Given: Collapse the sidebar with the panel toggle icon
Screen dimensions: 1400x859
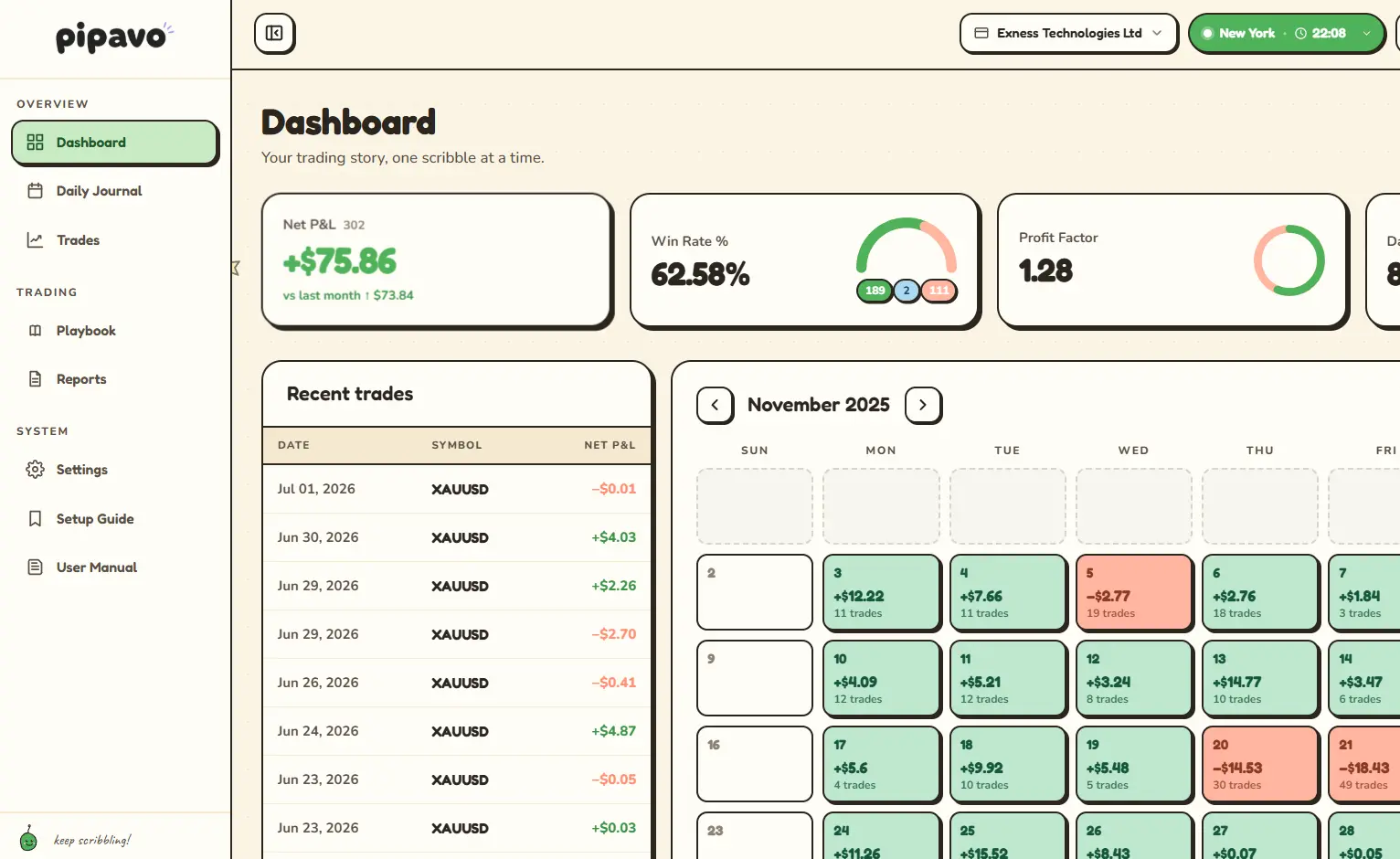Looking at the screenshot, I should point(274,33).
